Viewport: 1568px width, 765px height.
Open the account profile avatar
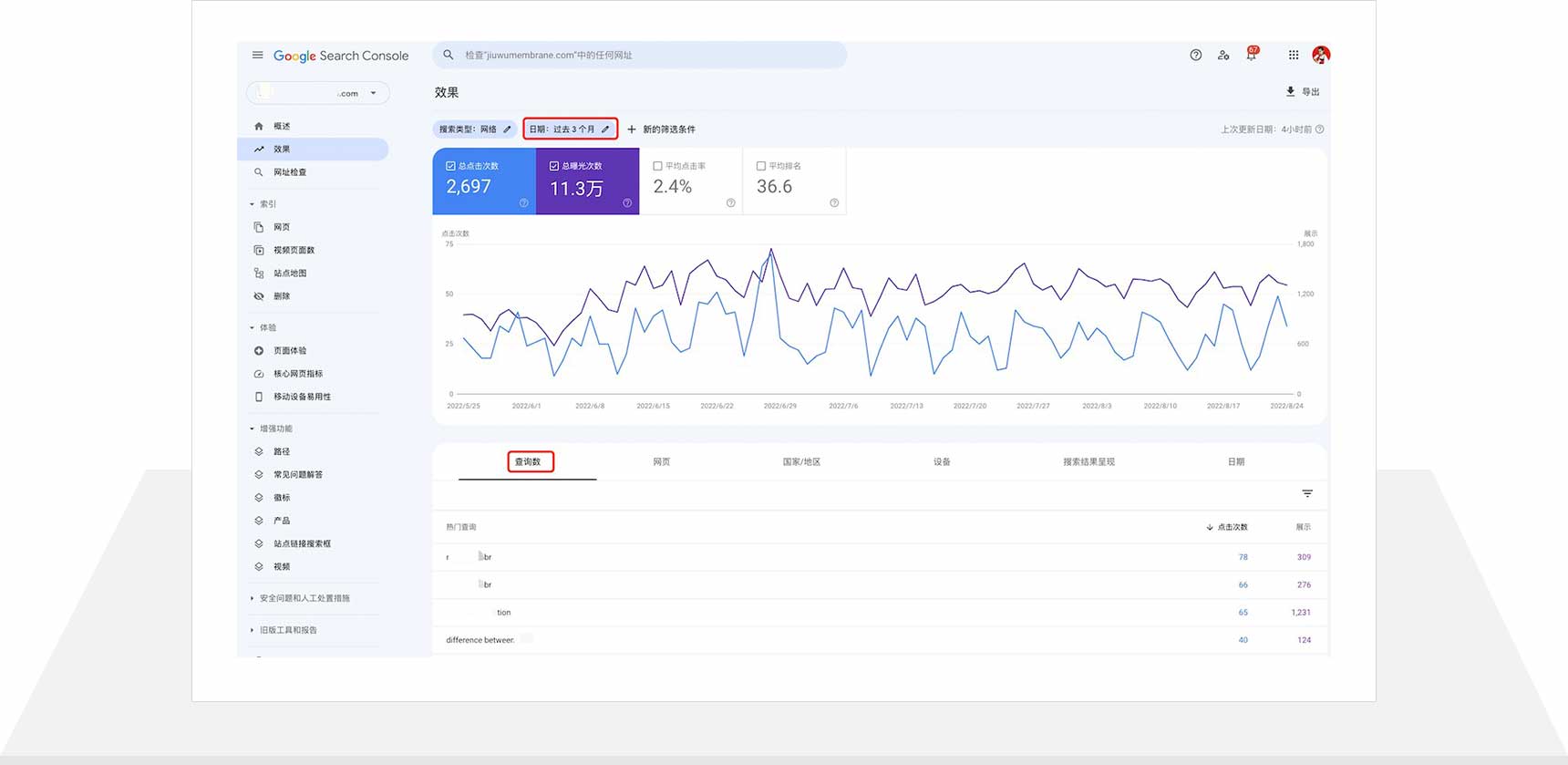click(x=1321, y=56)
